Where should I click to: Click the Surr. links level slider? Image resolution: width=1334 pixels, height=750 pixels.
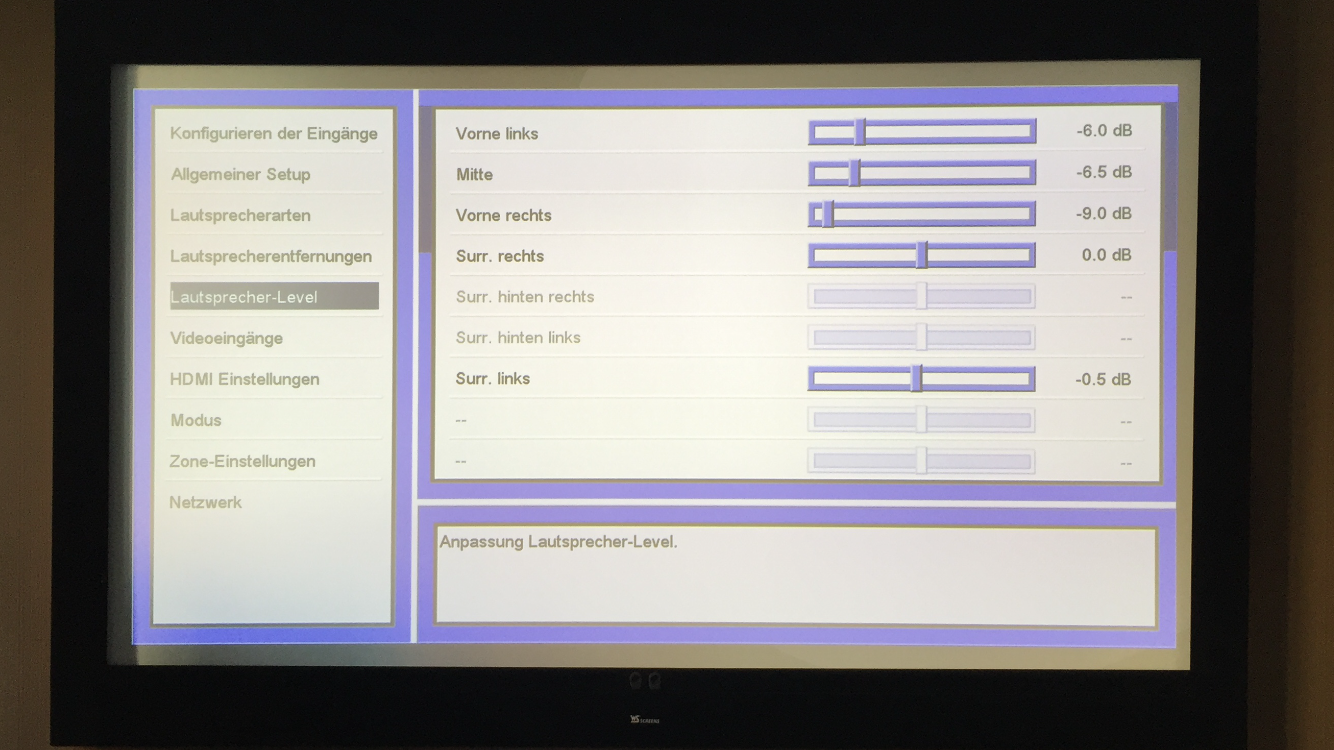921,379
